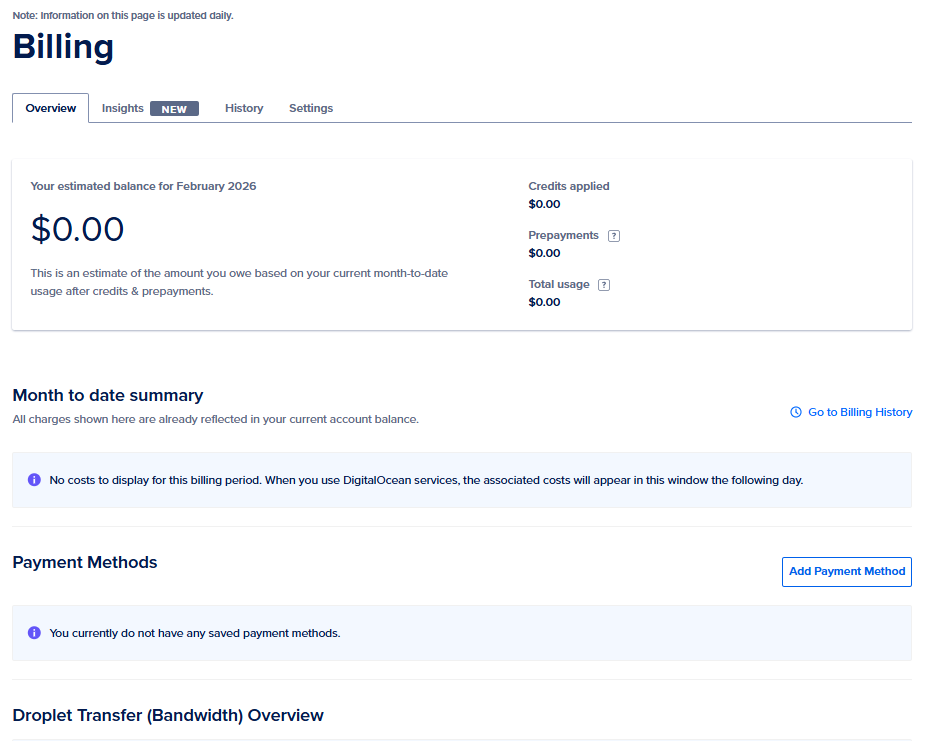Click the no saved payment methods message

tap(195, 633)
